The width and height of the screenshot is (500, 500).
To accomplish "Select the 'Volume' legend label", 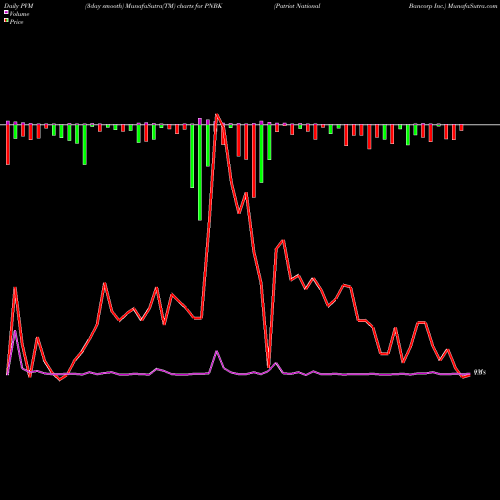I will click(19, 14).
